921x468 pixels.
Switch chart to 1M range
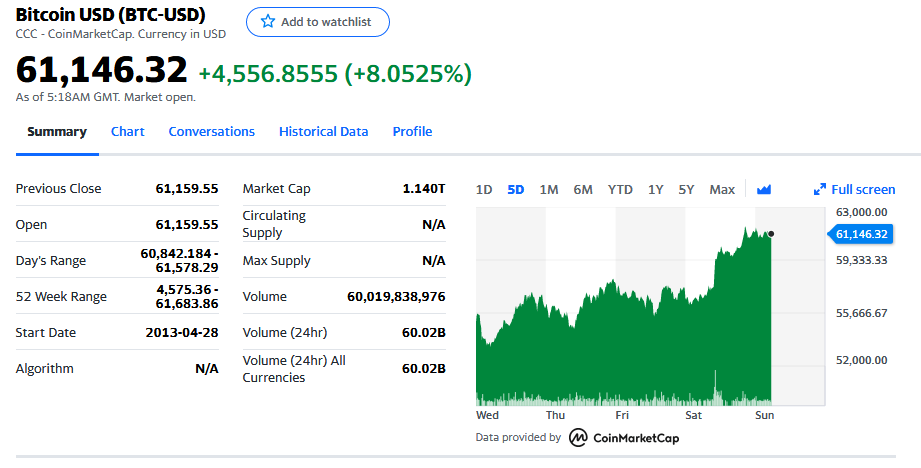point(549,190)
